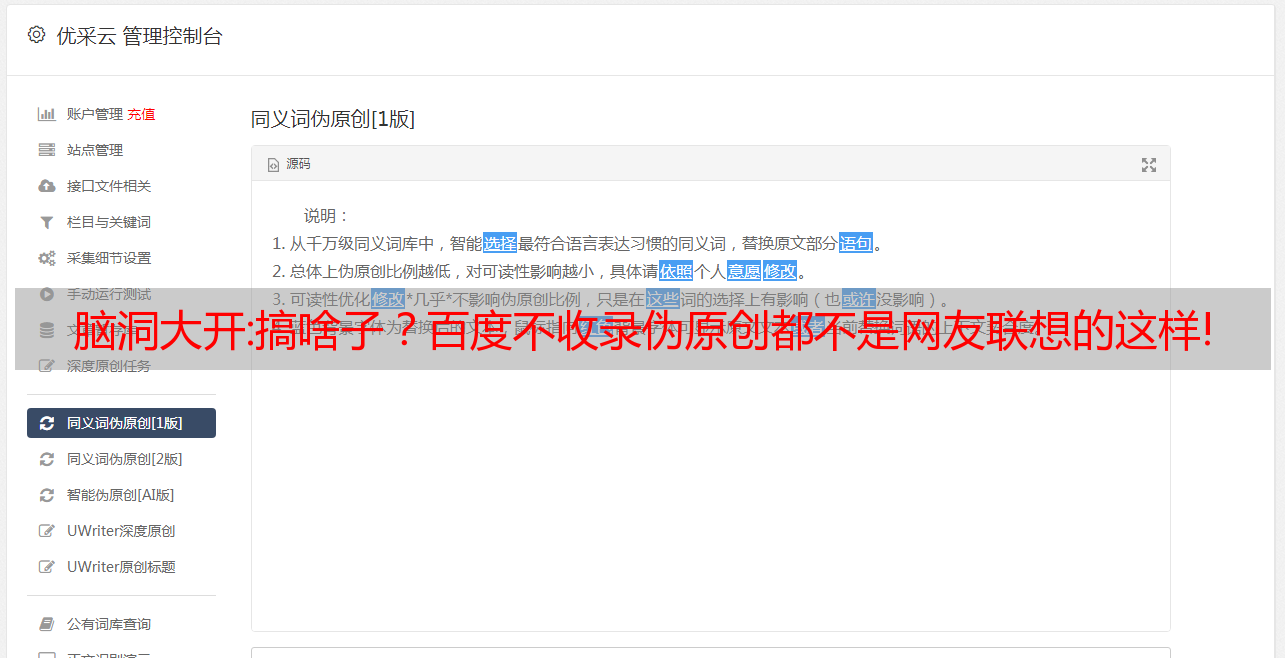This screenshot has height=658, width=1285.
Task: Click highlighted word 依照 in the text
Action: click(x=676, y=271)
